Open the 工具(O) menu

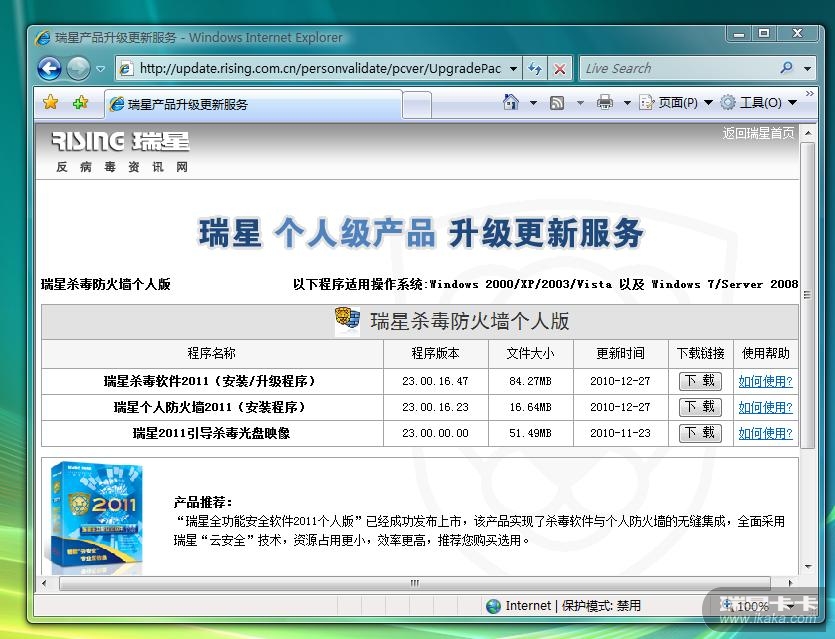(x=759, y=102)
